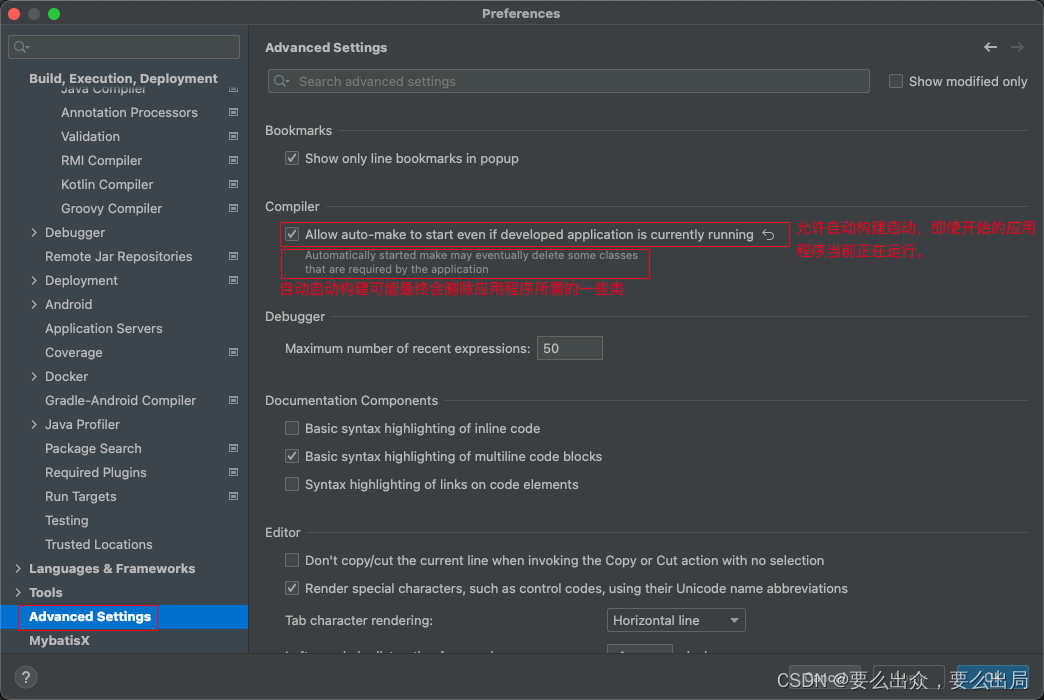The image size is (1044, 700).
Task: Open the Testing settings page
Action: tap(67, 520)
